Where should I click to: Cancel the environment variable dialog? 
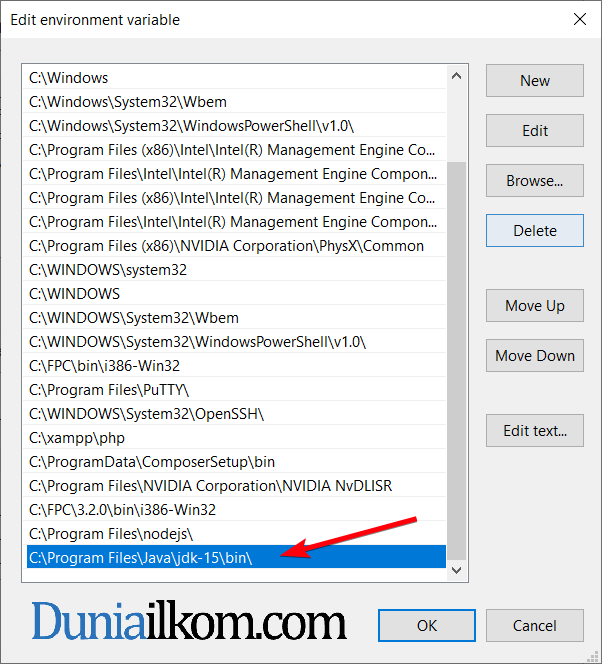coord(535,625)
